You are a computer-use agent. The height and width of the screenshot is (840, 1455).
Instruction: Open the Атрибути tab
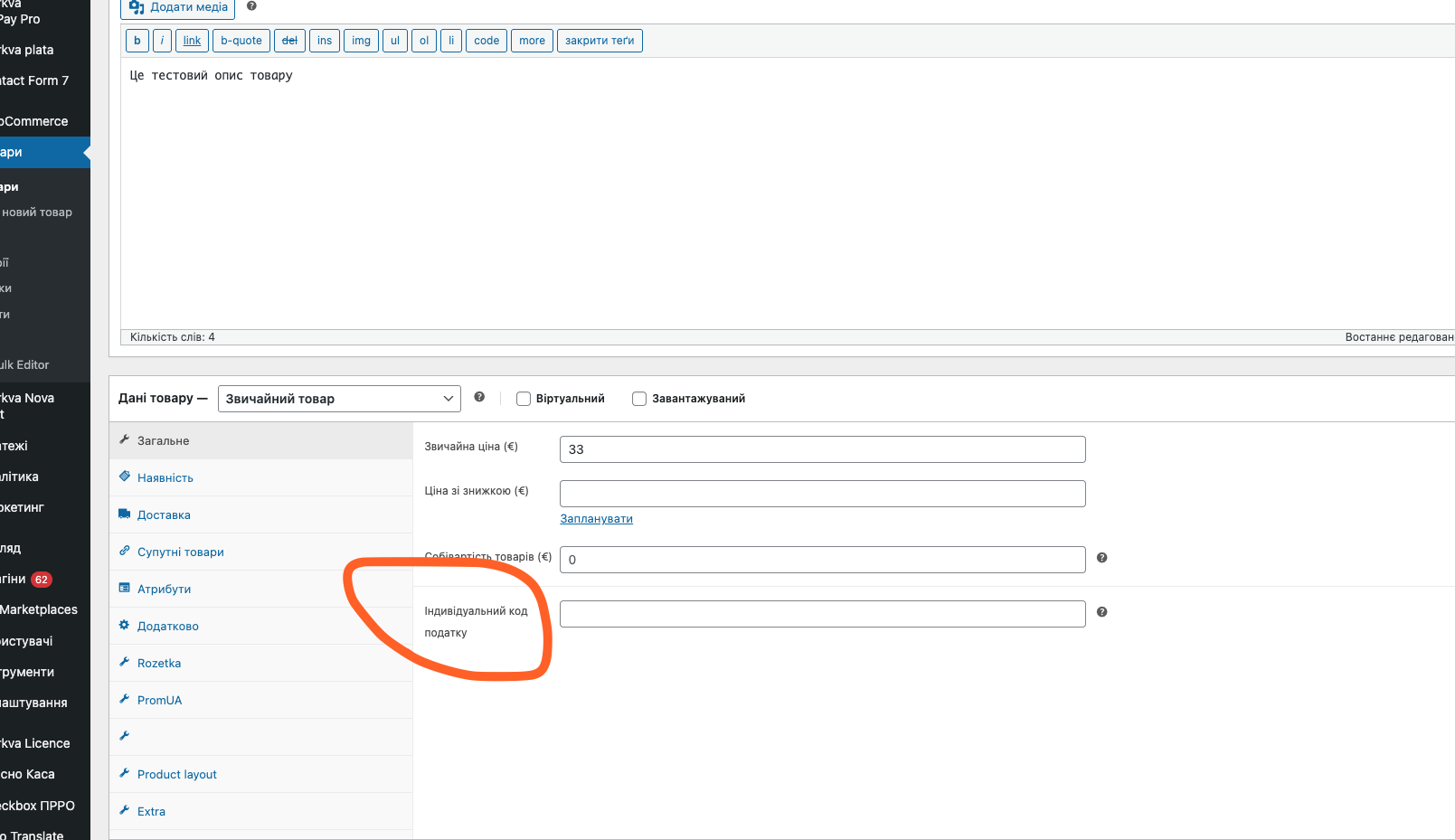tap(164, 590)
